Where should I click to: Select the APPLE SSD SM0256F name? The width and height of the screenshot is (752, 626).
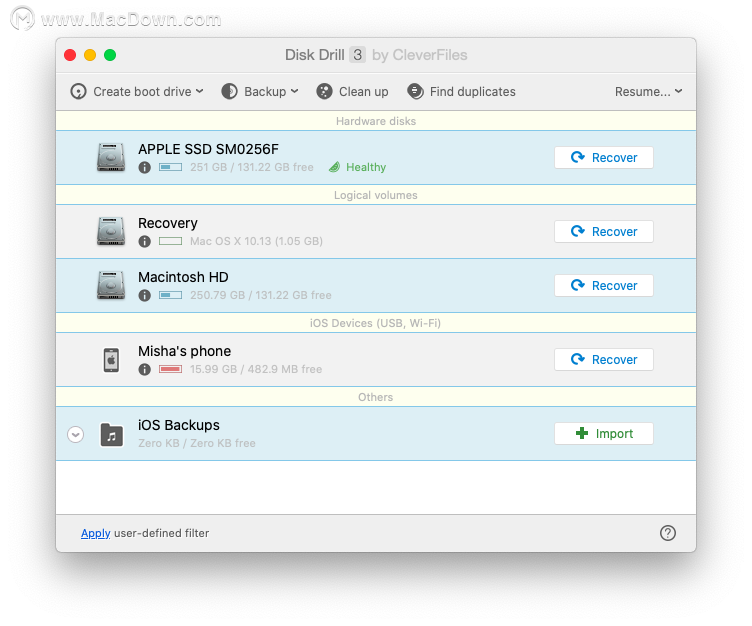[208, 149]
